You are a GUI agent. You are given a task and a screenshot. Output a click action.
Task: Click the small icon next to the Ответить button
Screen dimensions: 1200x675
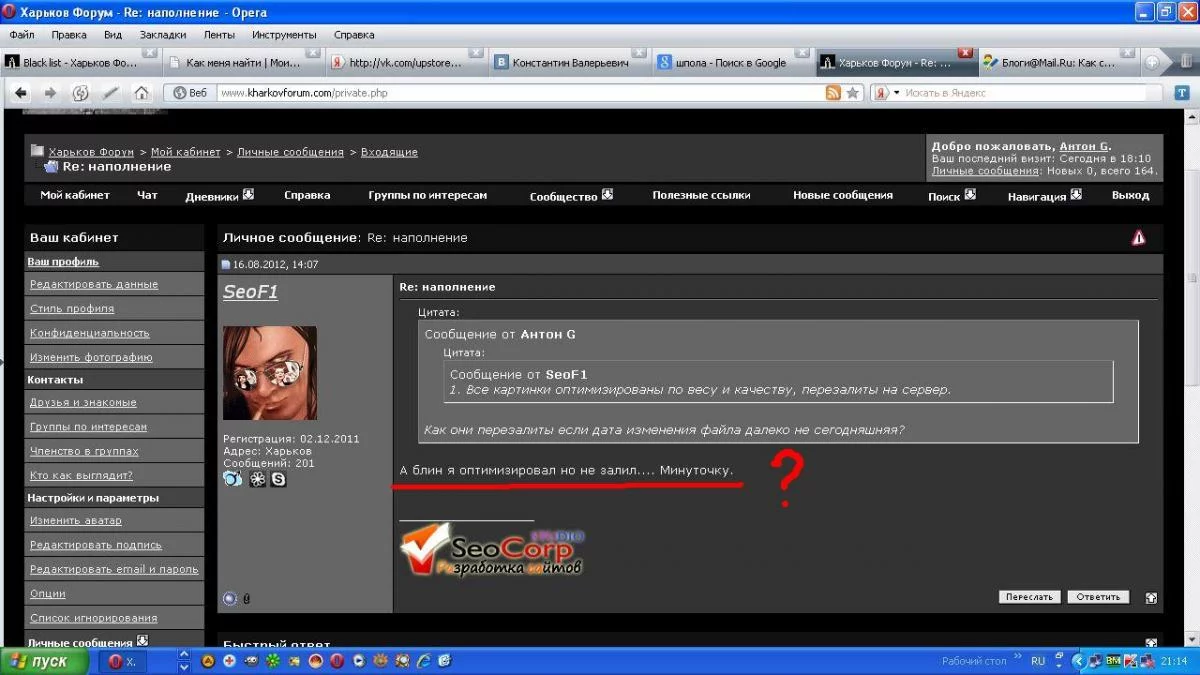click(1151, 598)
